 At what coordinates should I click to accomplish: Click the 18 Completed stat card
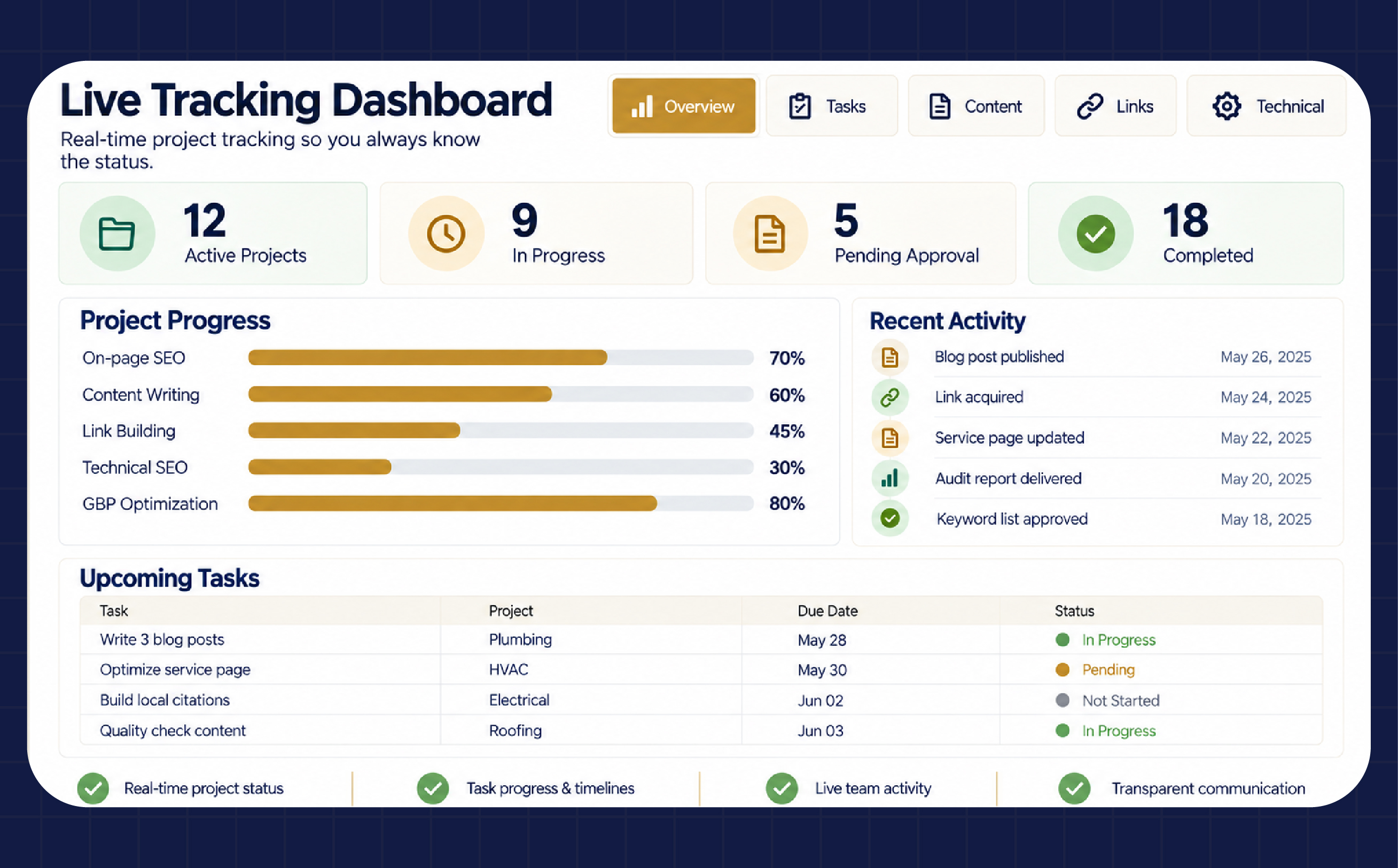click(x=1185, y=233)
